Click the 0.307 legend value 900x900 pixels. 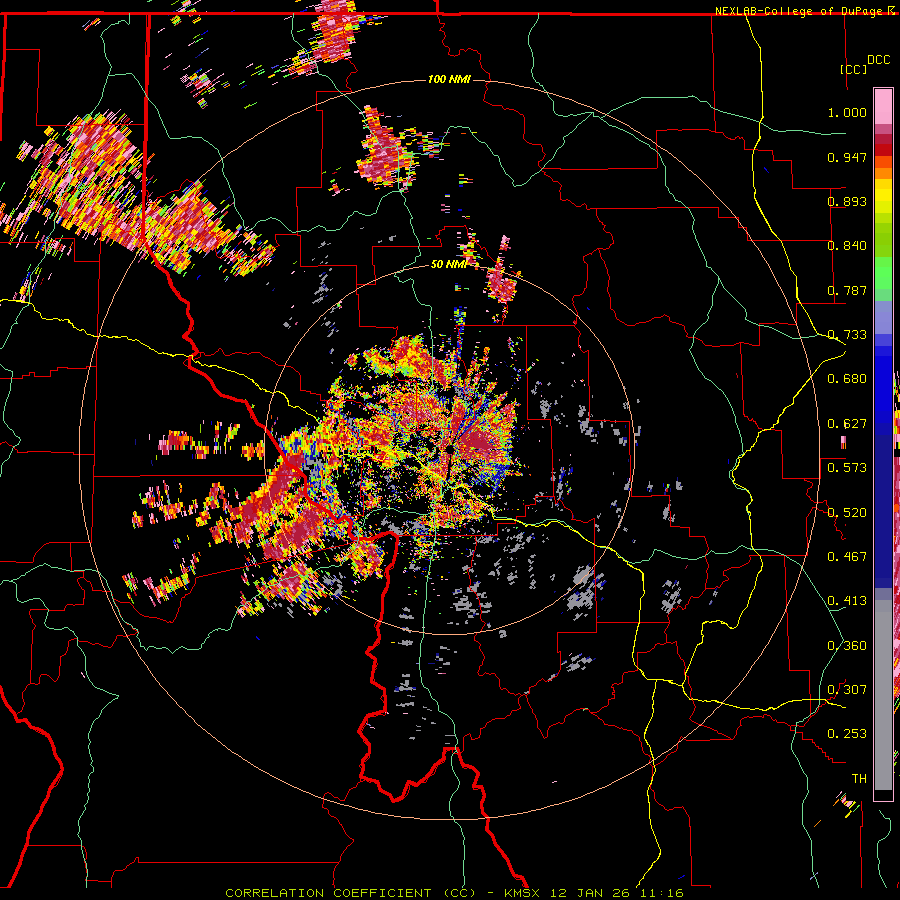[847, 690]
